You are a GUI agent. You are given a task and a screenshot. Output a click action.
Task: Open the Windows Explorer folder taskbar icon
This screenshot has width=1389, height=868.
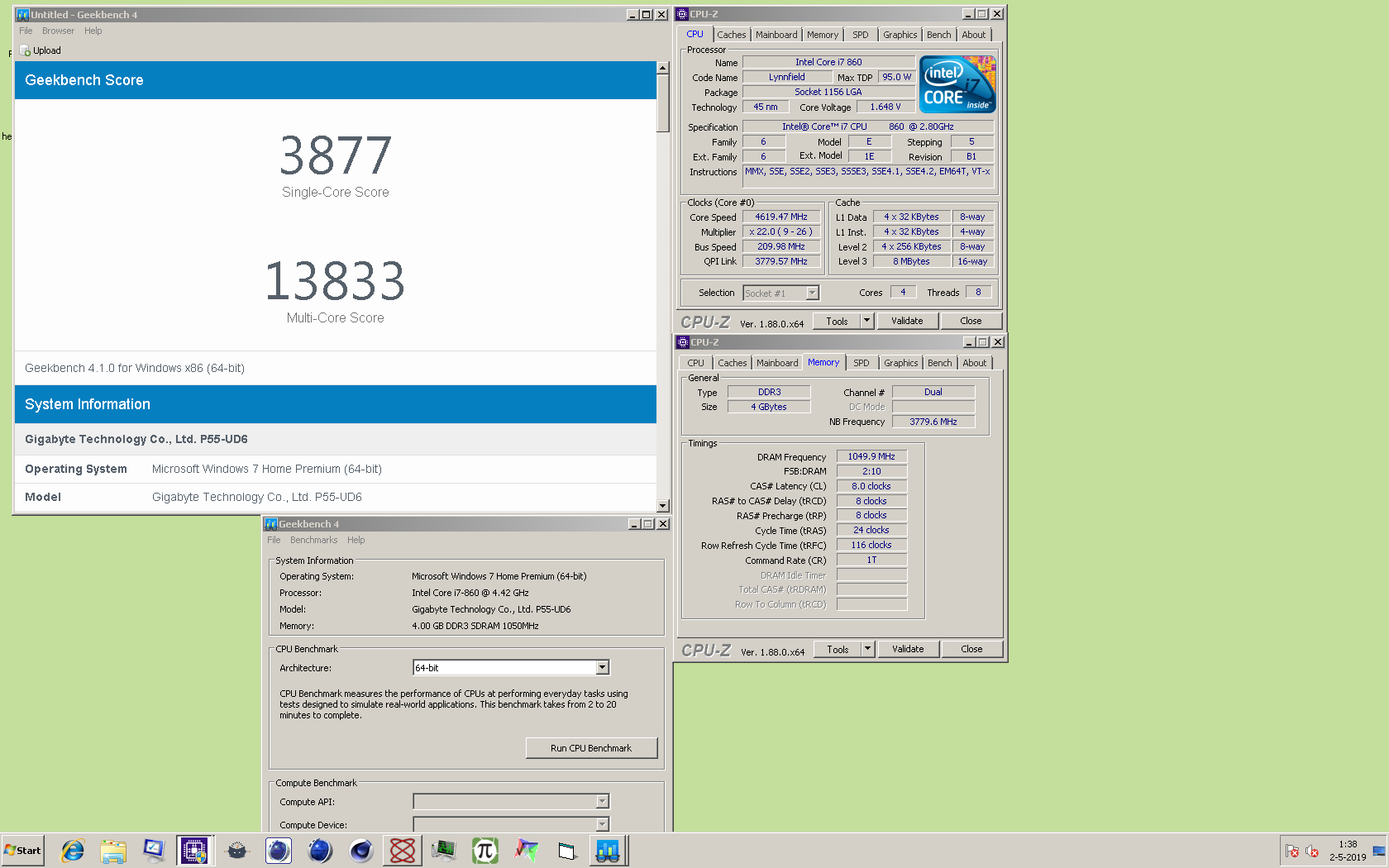coord(113,850)
